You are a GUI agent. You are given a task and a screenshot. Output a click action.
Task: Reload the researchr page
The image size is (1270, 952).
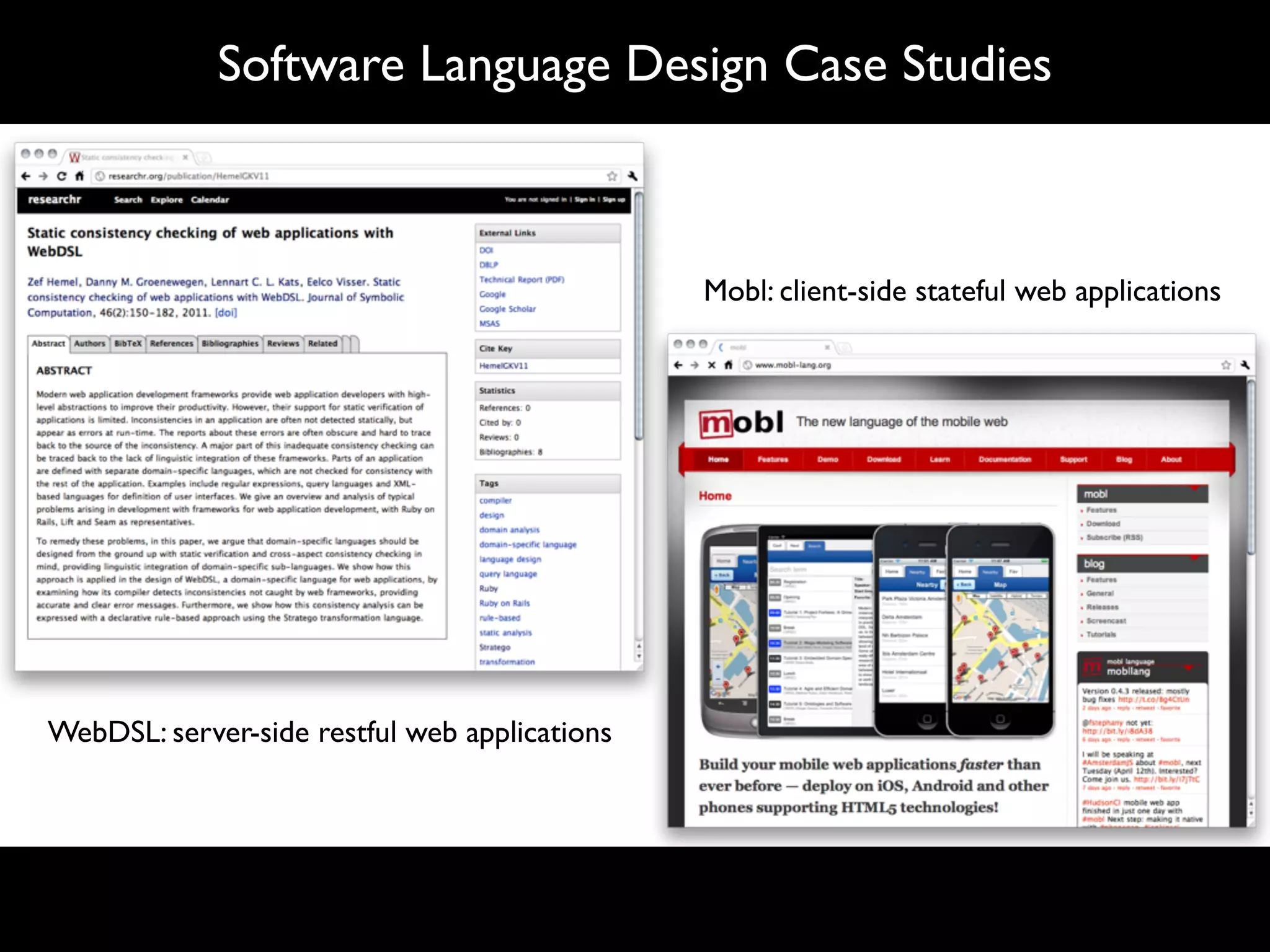[x=61, y=176]
